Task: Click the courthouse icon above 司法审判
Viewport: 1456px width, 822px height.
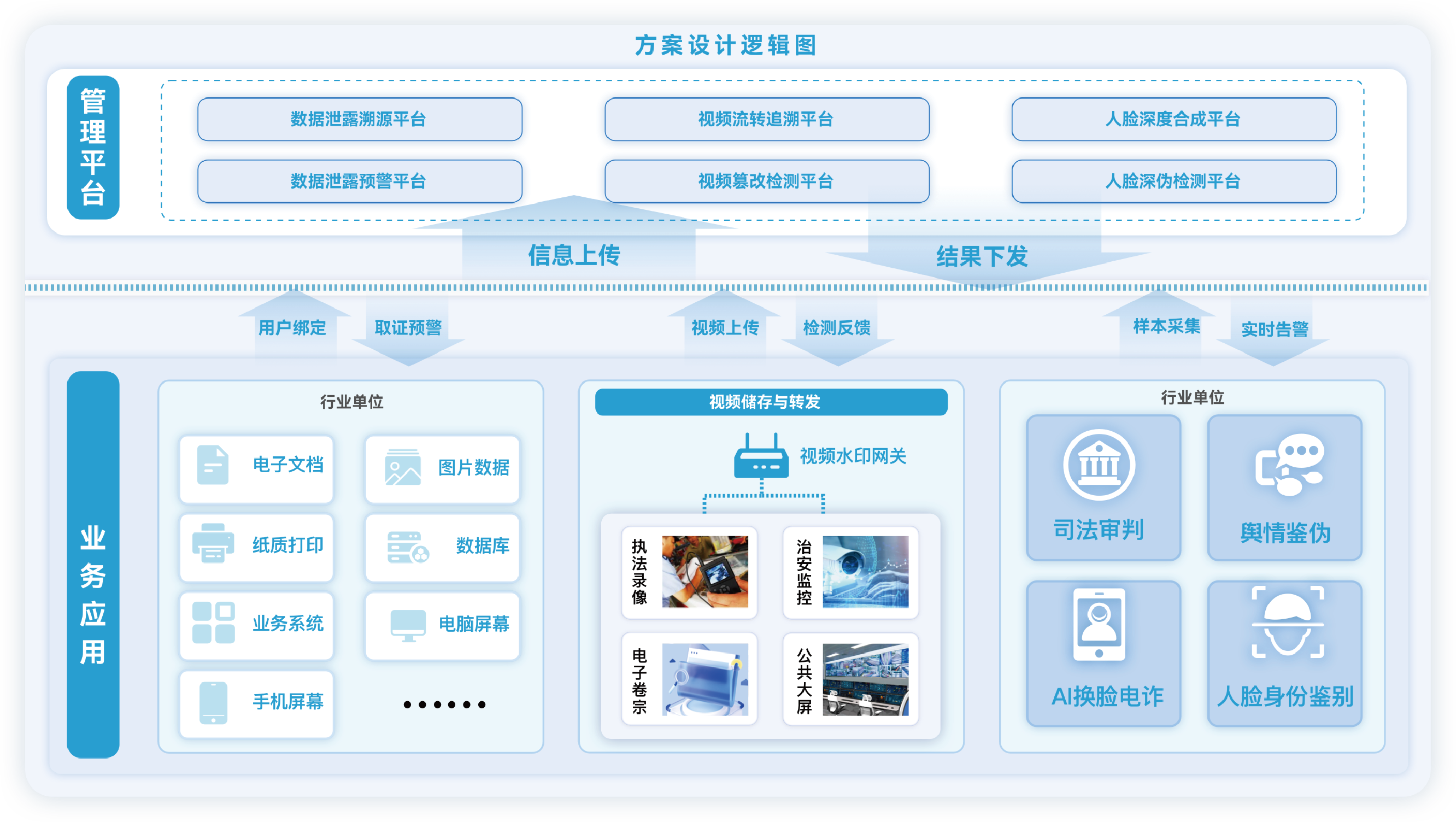Action: 1099,465
